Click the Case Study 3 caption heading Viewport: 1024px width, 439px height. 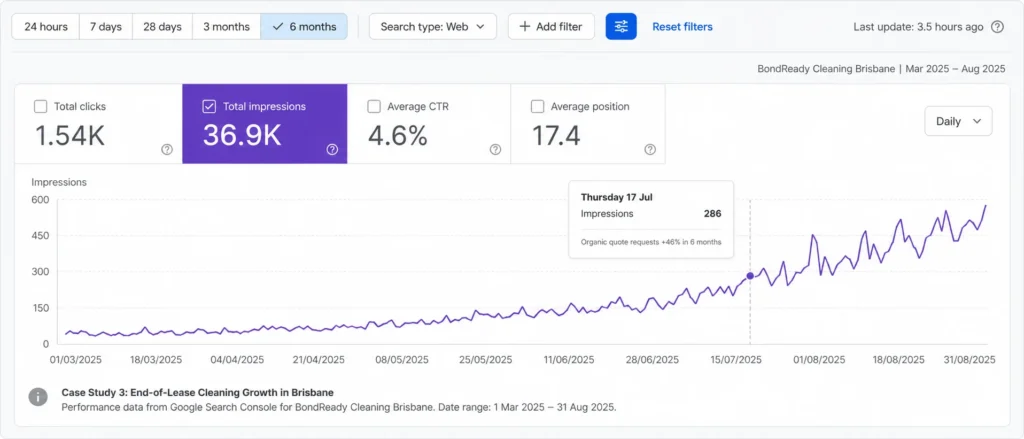pos(197,393)
